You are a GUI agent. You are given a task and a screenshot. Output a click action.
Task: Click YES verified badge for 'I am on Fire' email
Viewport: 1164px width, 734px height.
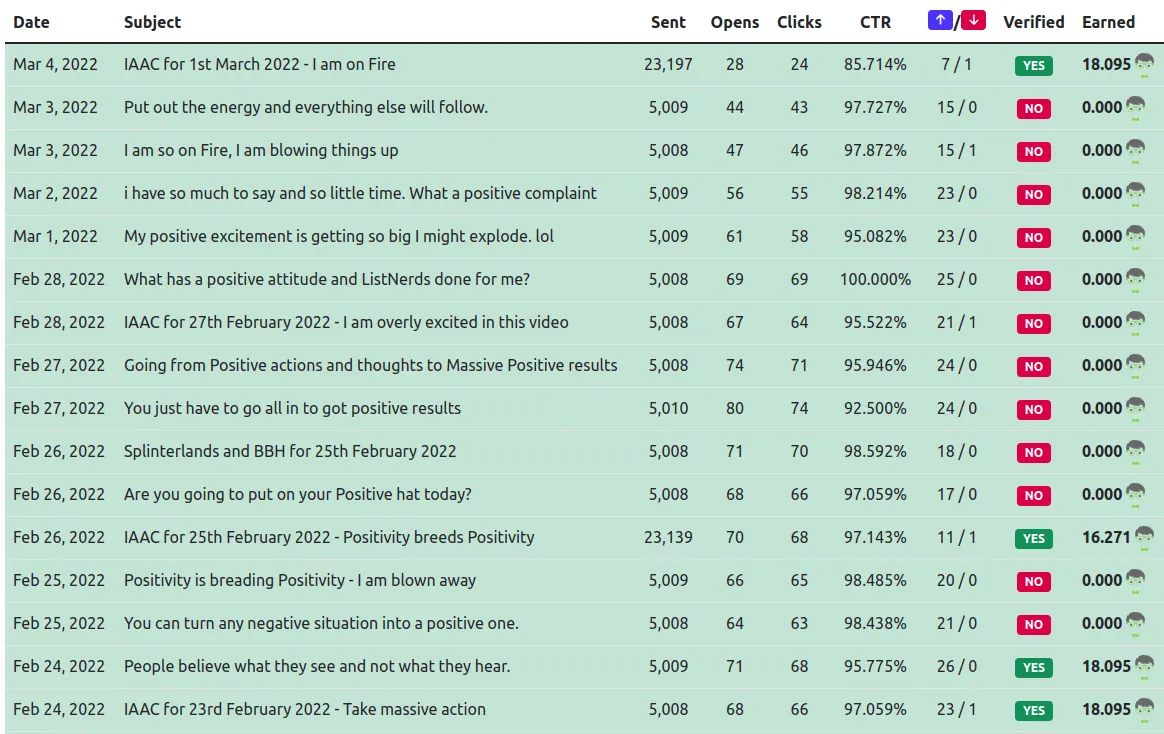coord(1033,66)
